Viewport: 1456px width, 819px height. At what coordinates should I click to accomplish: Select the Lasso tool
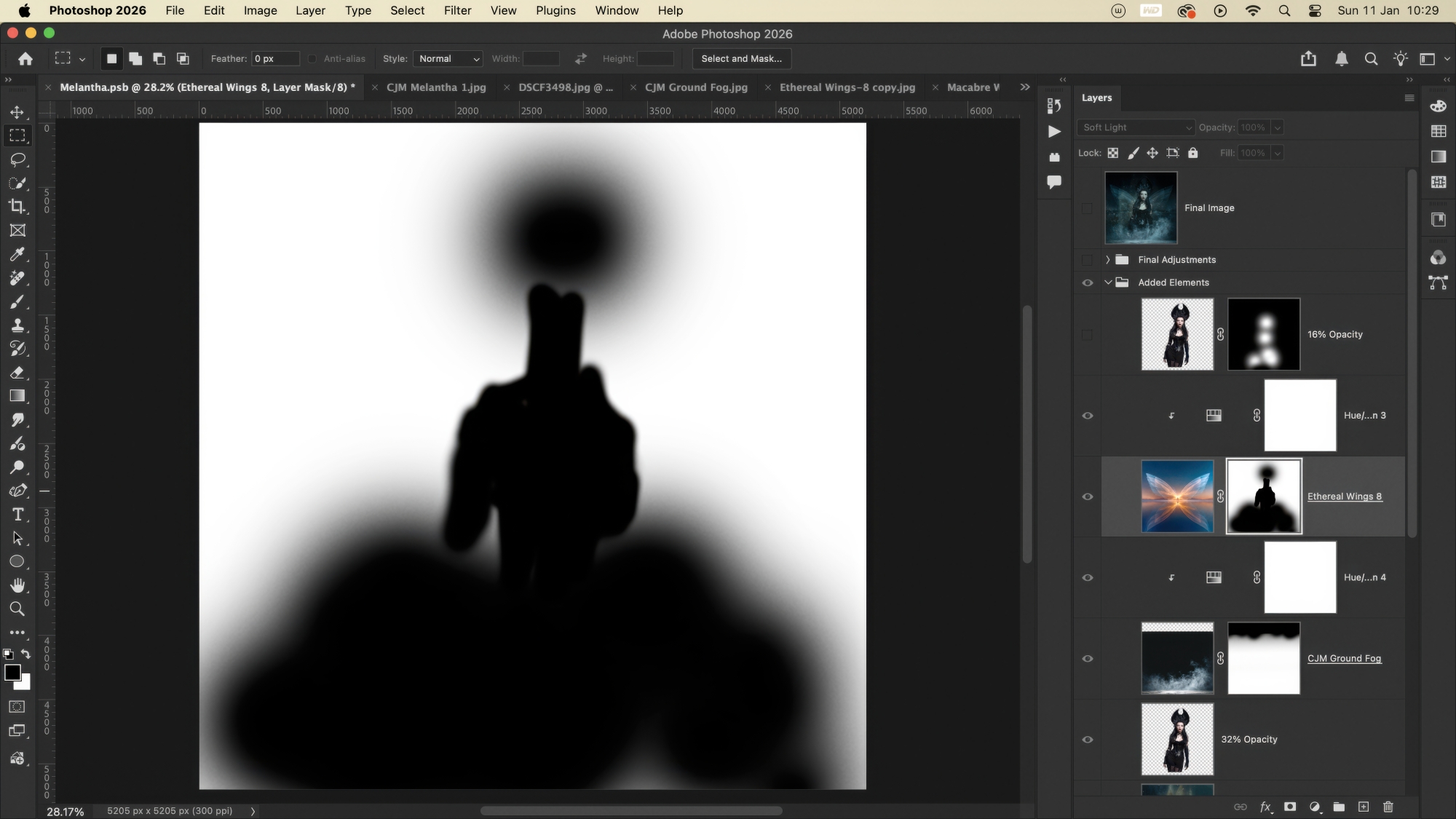(x=17, y=159)
